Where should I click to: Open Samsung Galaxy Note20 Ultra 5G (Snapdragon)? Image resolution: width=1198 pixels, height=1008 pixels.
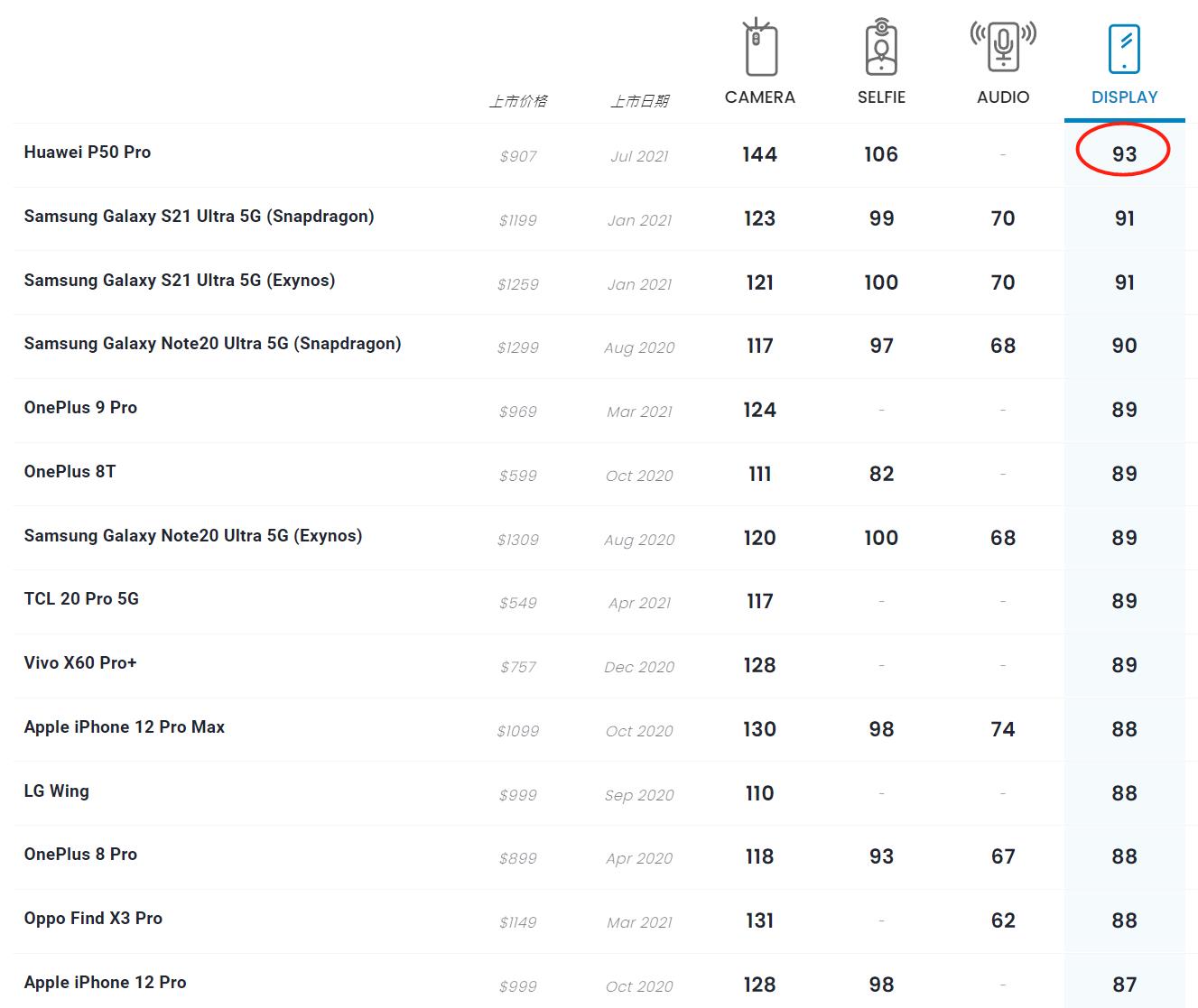pos(212,344)
